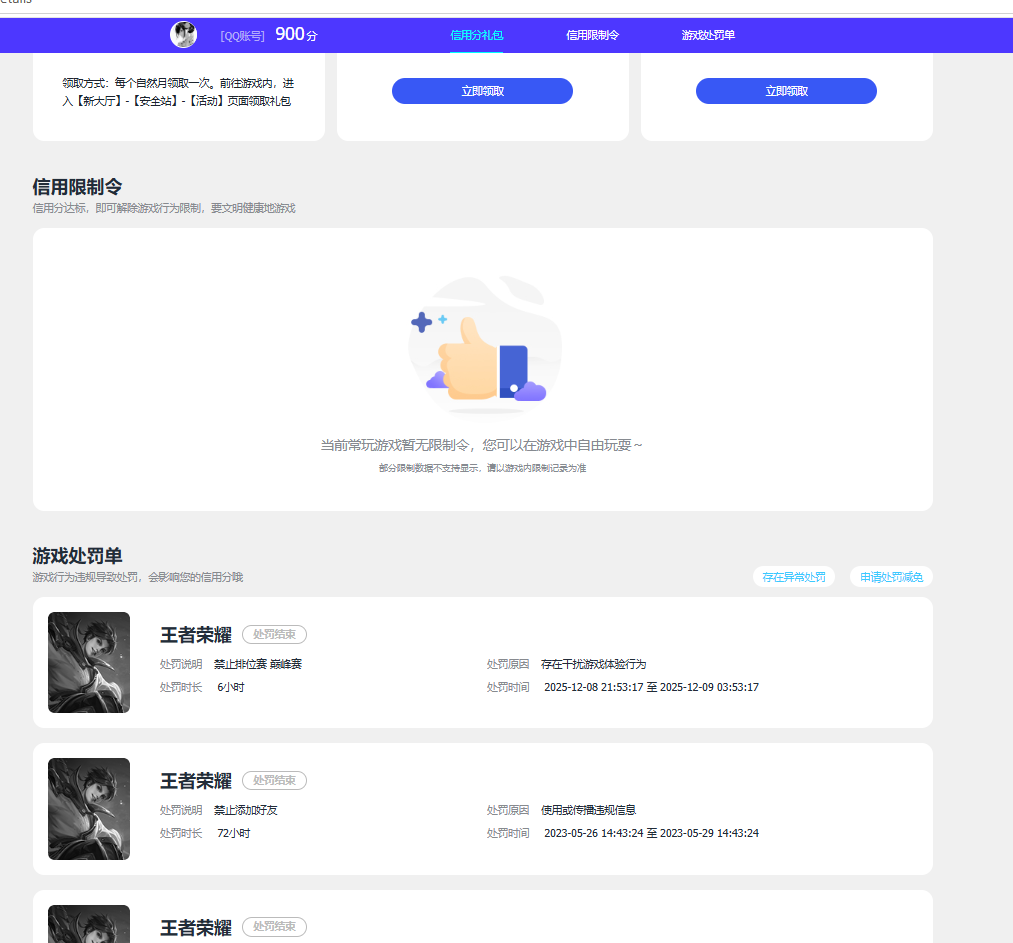The width and height of the screenshot is (1013, 943).
Task: Click the text 禁止排位赛 巅峰赛
Action: click(x=258, y=664)
